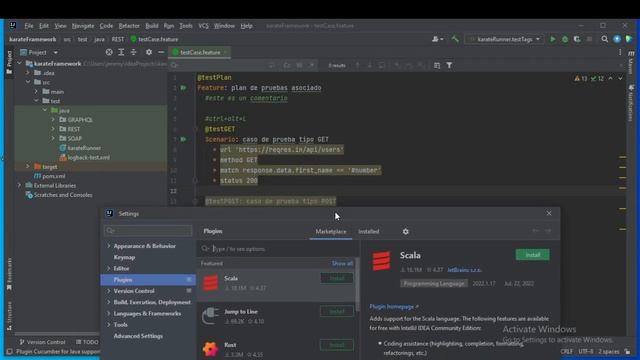Open Notifications tool window on right edge

click(x=631, y=103)
